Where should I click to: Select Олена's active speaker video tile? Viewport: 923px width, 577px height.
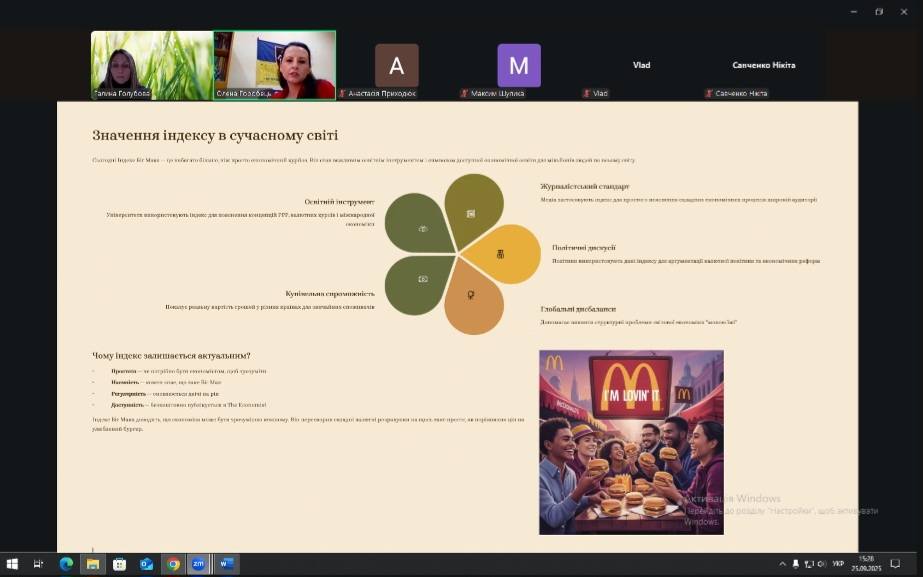pos(274,65)
